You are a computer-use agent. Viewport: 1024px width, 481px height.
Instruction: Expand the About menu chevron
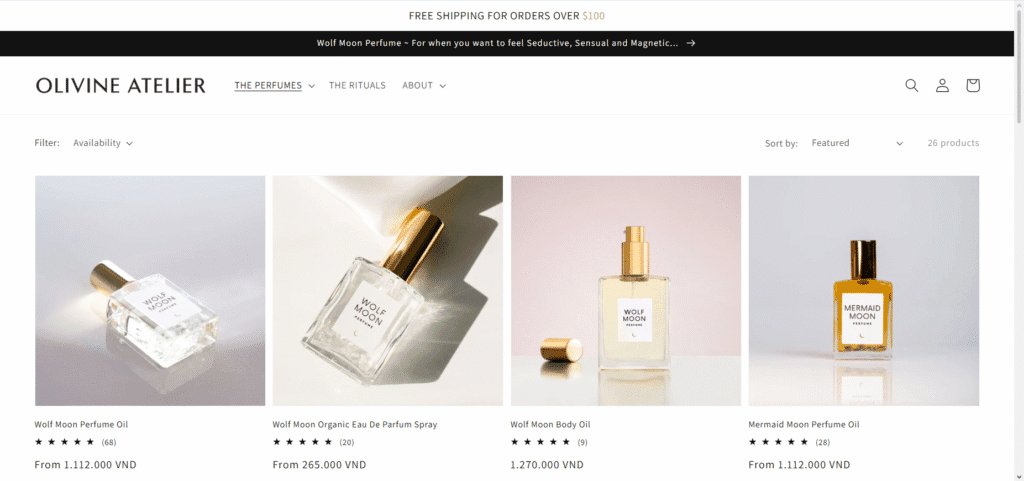tap(443, 85)
